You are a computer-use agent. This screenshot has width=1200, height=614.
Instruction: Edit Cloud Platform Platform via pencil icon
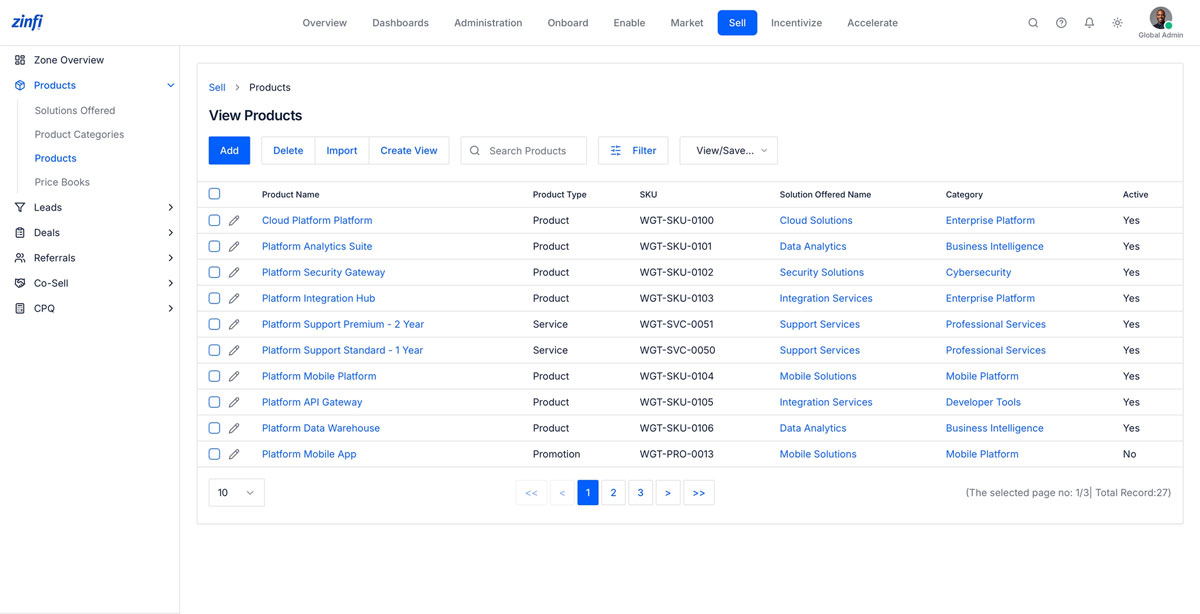click(234, 220)
